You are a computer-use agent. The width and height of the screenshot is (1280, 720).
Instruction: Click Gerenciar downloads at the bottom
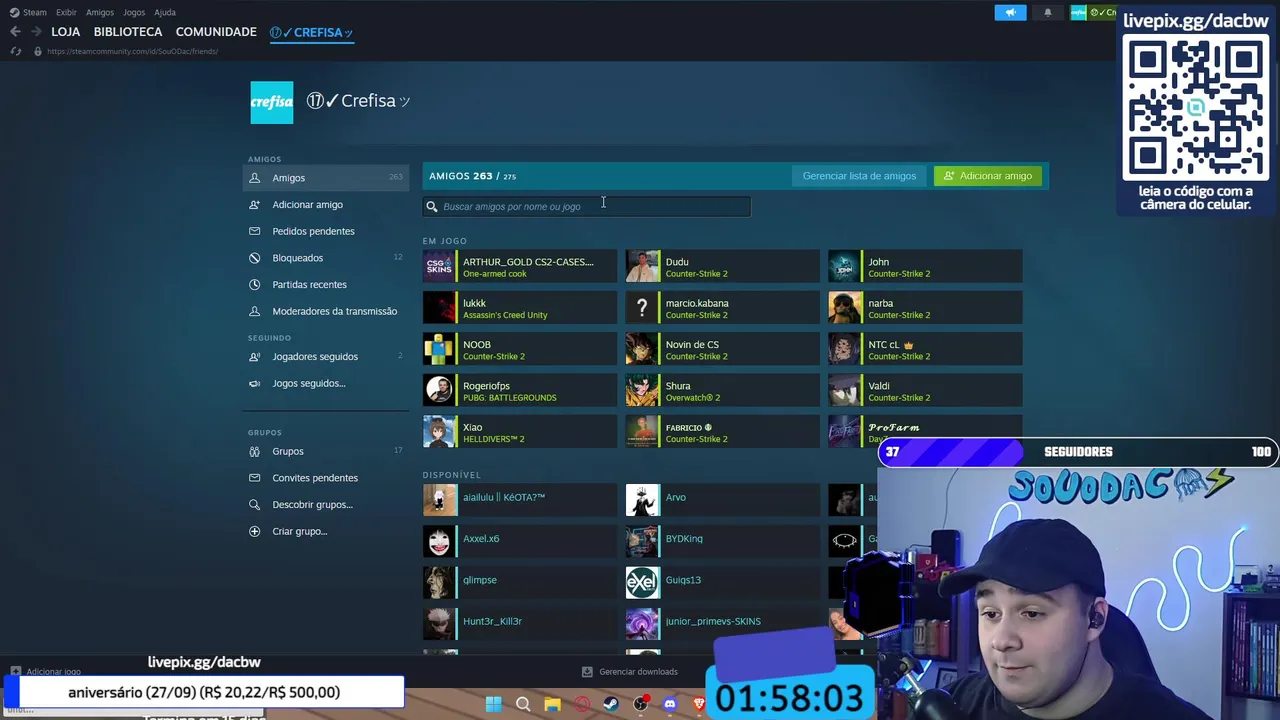pyautogui.click(x=630, y=672)
